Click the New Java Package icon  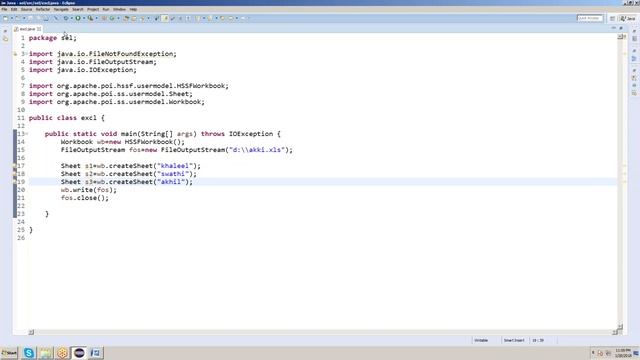tap(104, 18)
